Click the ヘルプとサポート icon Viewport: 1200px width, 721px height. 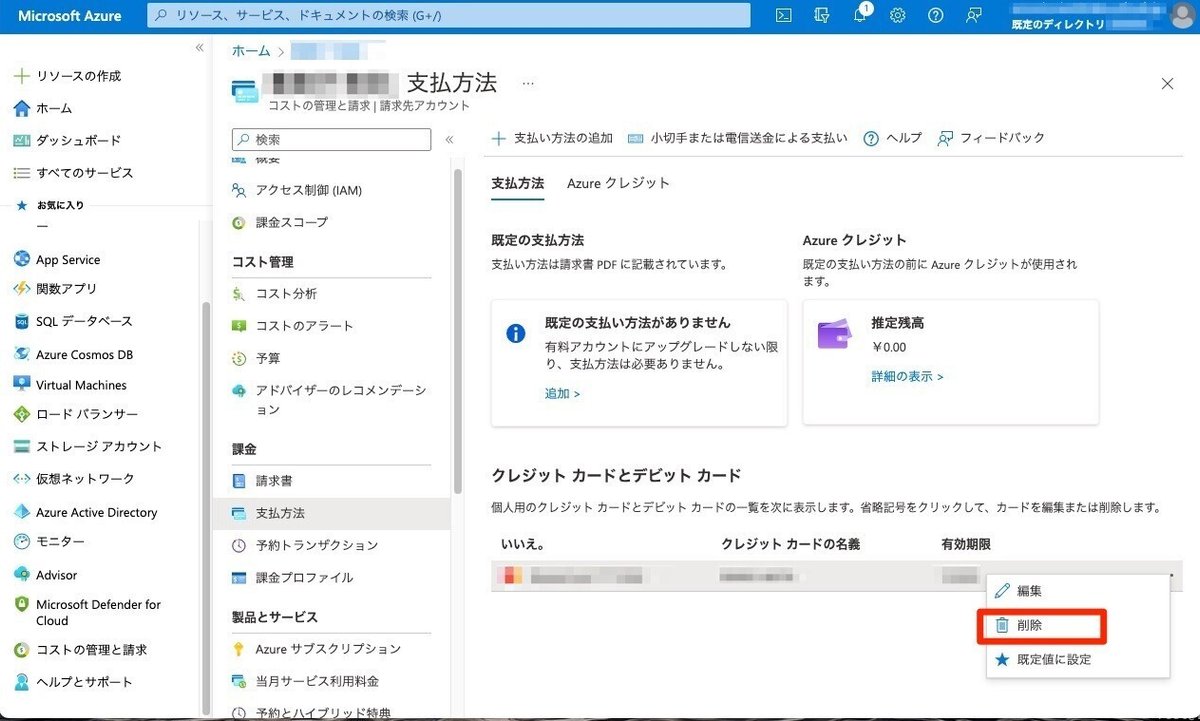(21, 682)
